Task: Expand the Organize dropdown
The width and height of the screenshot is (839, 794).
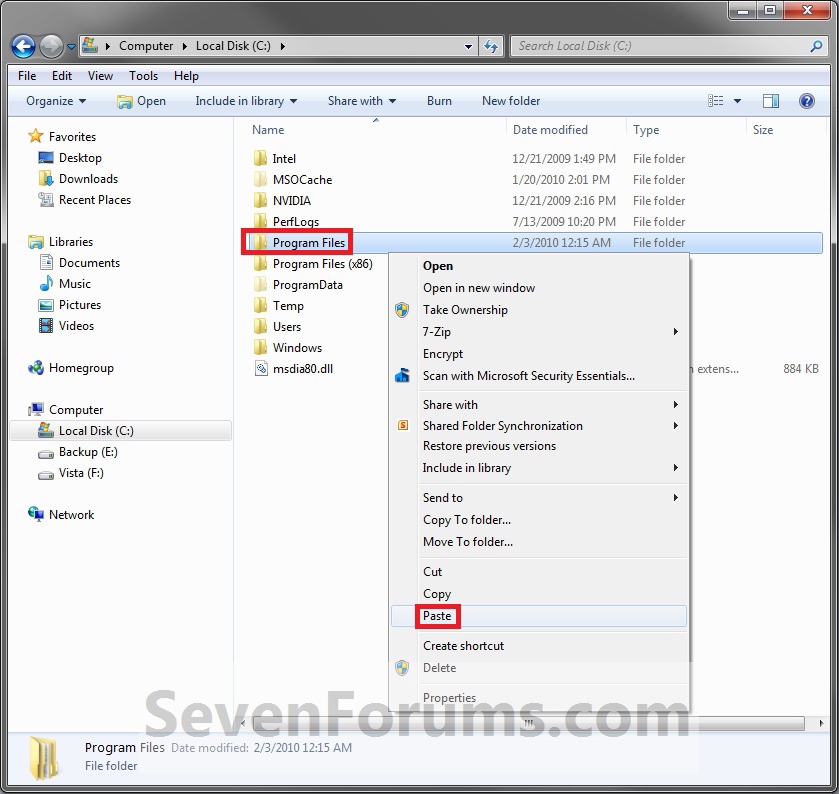Action: click(56, 101)
